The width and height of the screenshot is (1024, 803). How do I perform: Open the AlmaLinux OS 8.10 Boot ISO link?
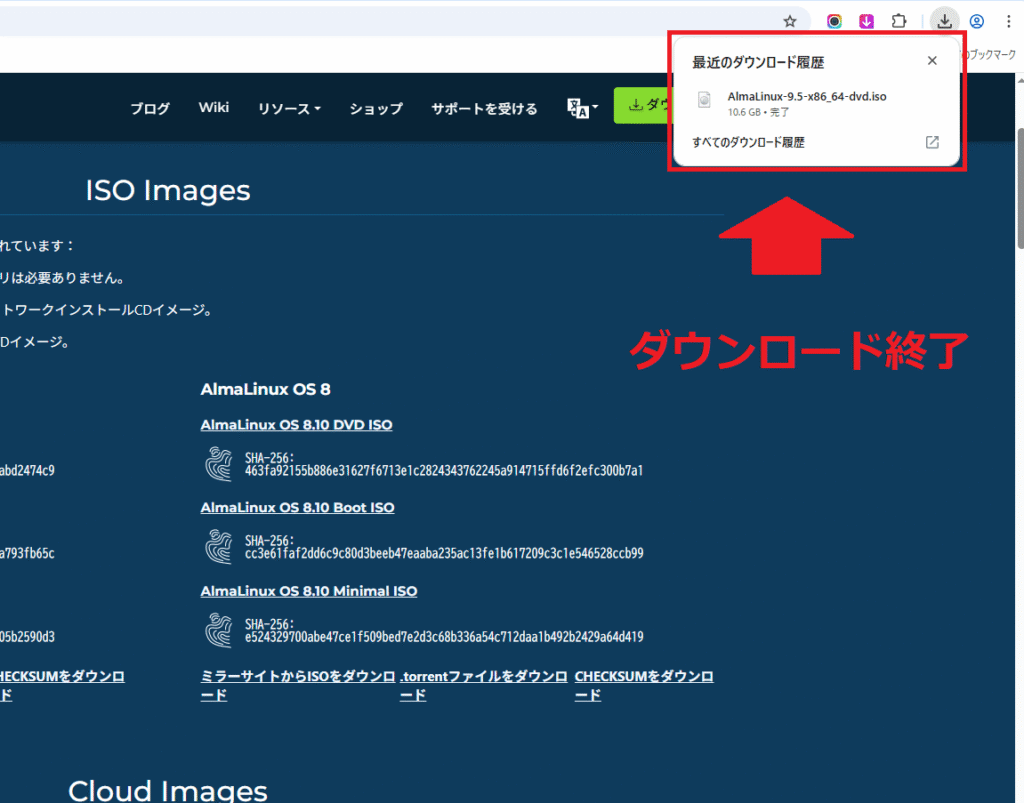click(x=297, y=508)
